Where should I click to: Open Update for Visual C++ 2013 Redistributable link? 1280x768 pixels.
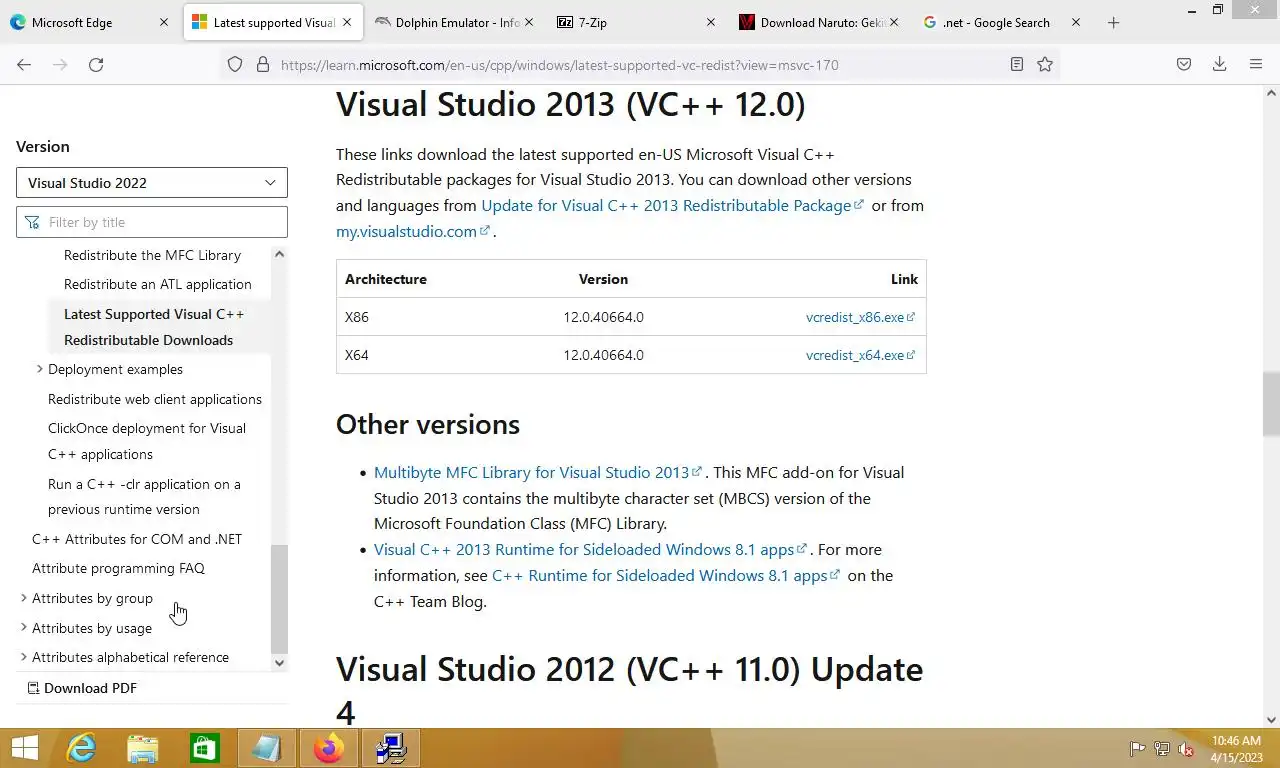(x=672, y=205)
